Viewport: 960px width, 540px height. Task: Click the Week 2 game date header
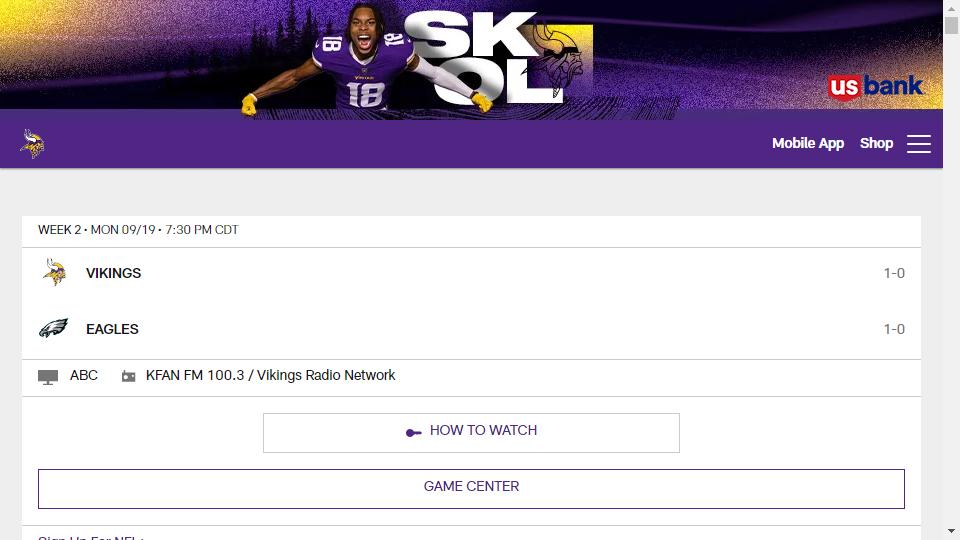point(138,230)
